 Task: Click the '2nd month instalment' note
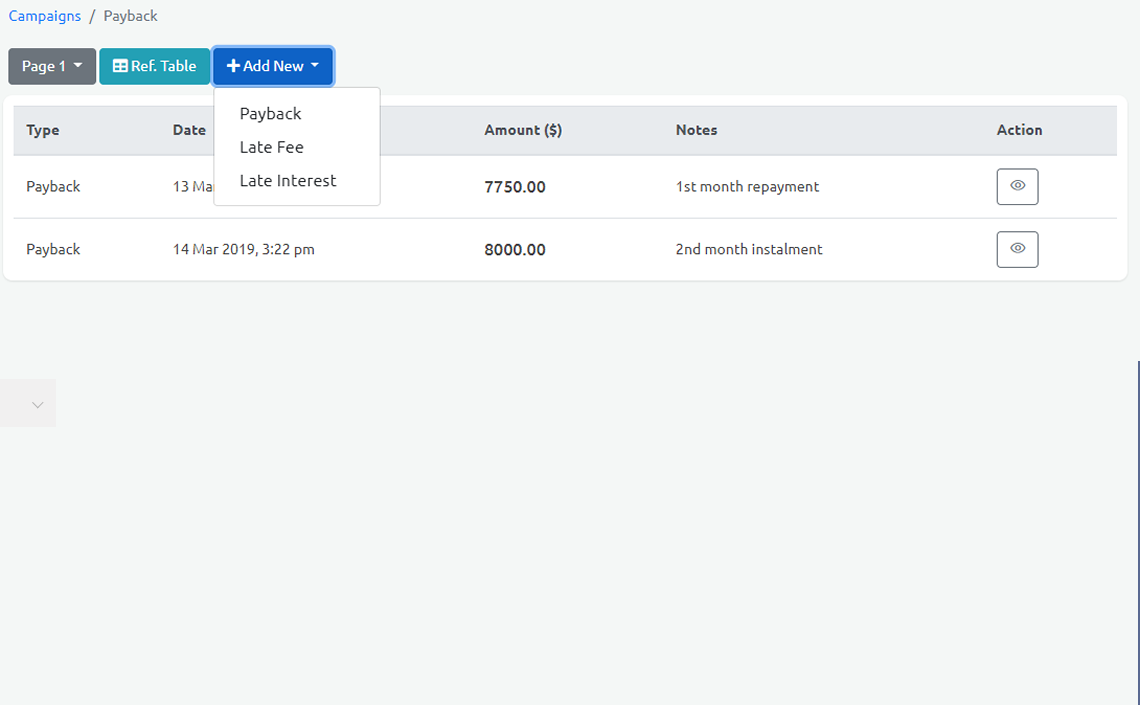pos(749,249)
